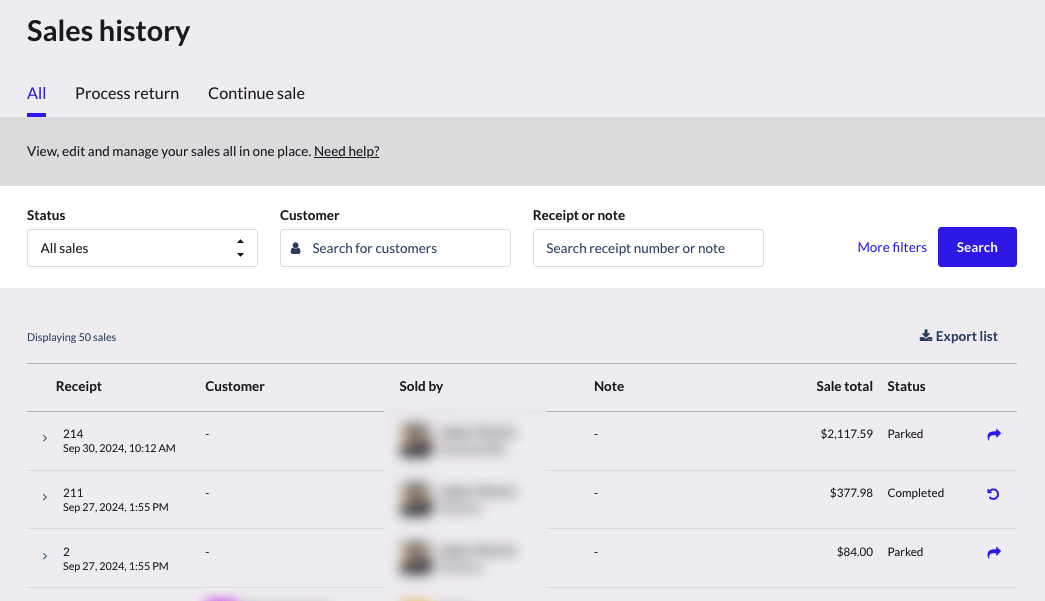This screenshot has height=601, width=1045.
Task: Switch to the Continue sale tab
Action: tap(256, 93)
